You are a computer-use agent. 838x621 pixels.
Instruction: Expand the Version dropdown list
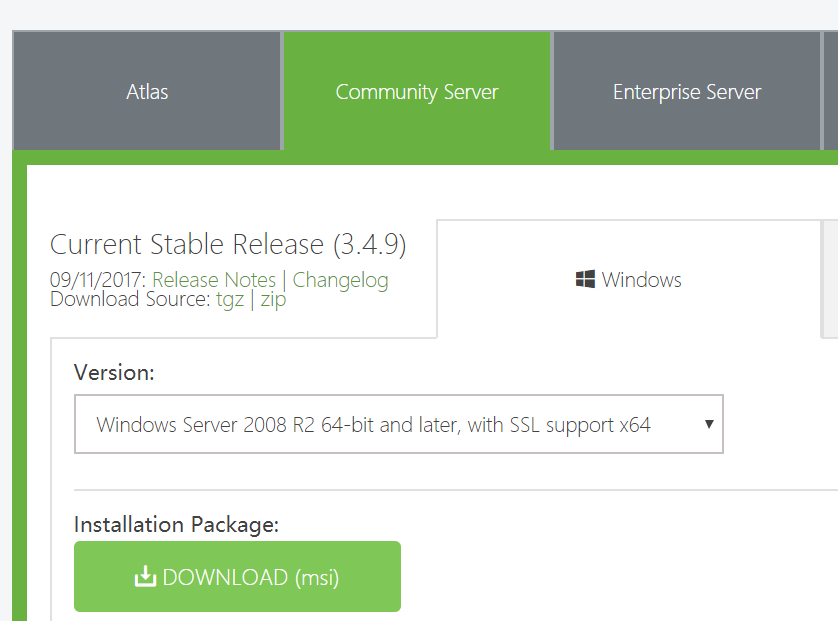pyautogui.click(x=399, y=424)
